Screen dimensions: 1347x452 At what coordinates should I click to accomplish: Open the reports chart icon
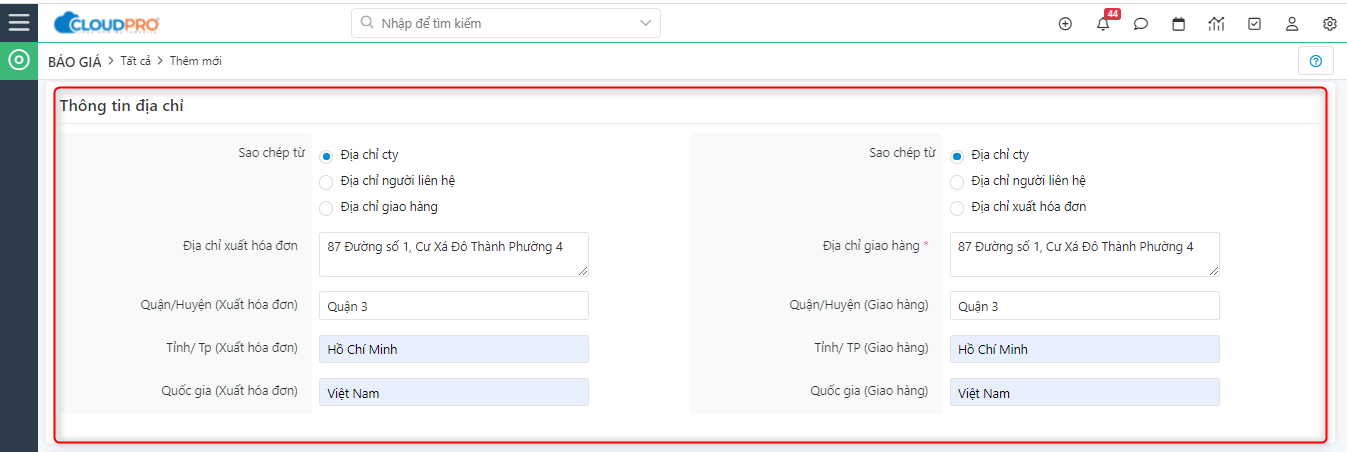(x=1216, y=24)
